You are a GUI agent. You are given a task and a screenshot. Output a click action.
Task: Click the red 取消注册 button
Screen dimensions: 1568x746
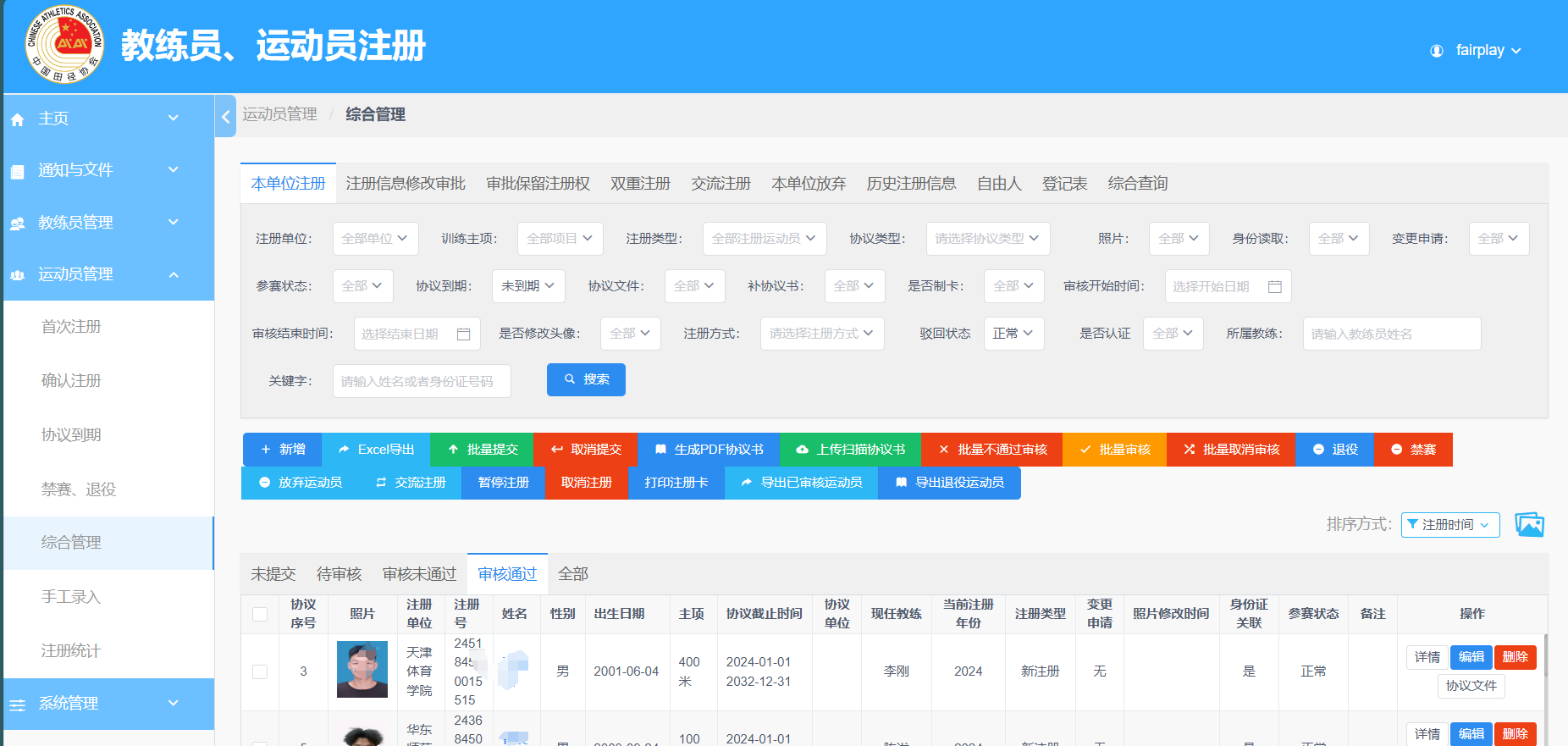tap(587, 483)
